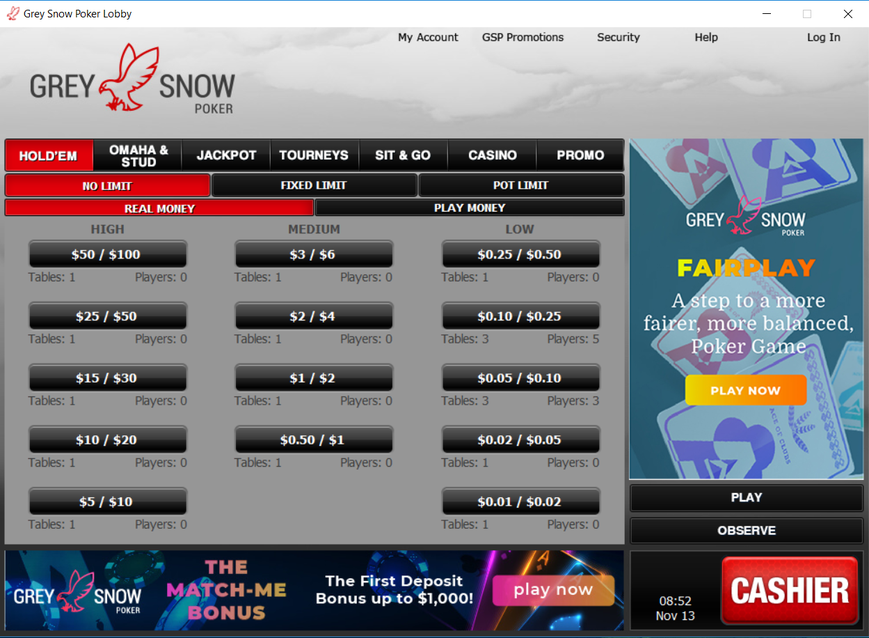Pick the $3 / $6 stakes button
Viewport: 869px width, 638px height.
(314, 254)
